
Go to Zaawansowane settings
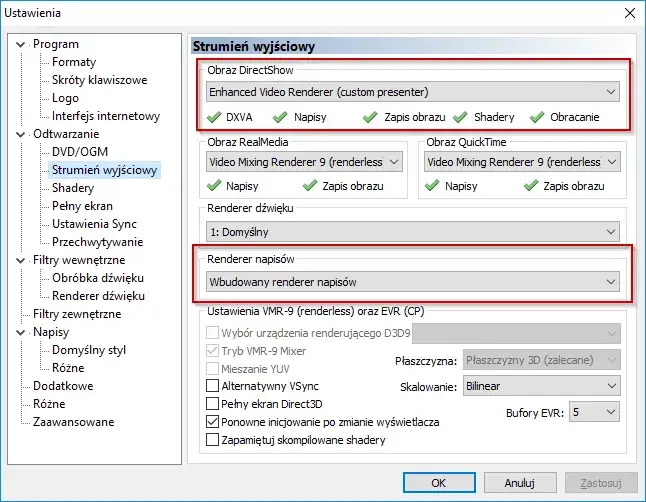73,422
